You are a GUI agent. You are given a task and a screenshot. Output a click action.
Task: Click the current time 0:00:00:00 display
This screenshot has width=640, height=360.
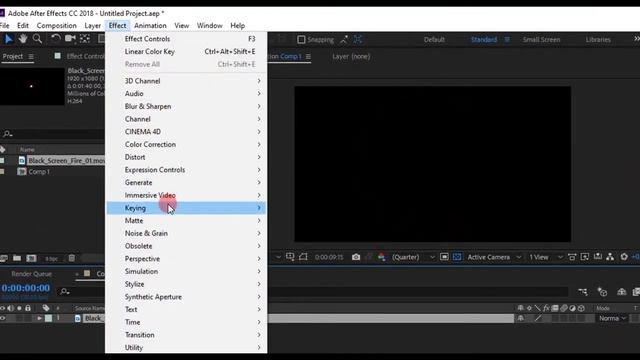pos(26,288)
